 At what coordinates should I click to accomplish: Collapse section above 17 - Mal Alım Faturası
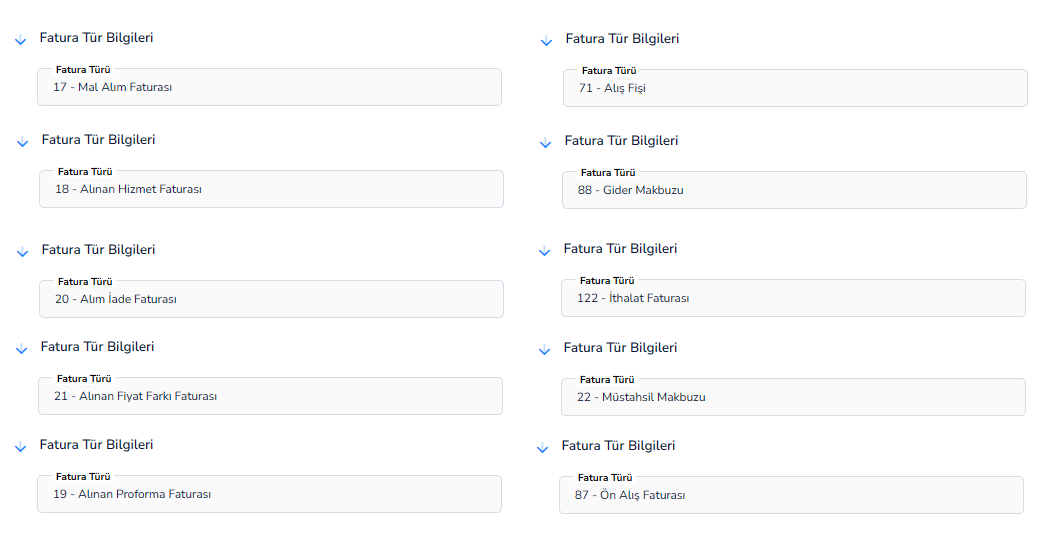click(21, 40)
